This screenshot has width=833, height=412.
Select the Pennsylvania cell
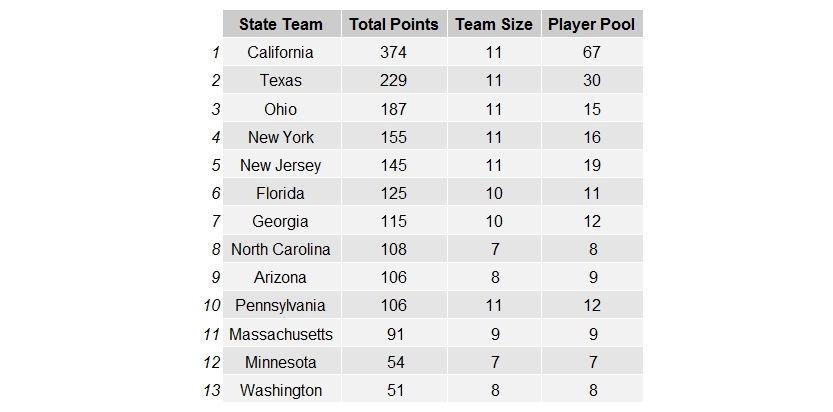coord(281,306)
